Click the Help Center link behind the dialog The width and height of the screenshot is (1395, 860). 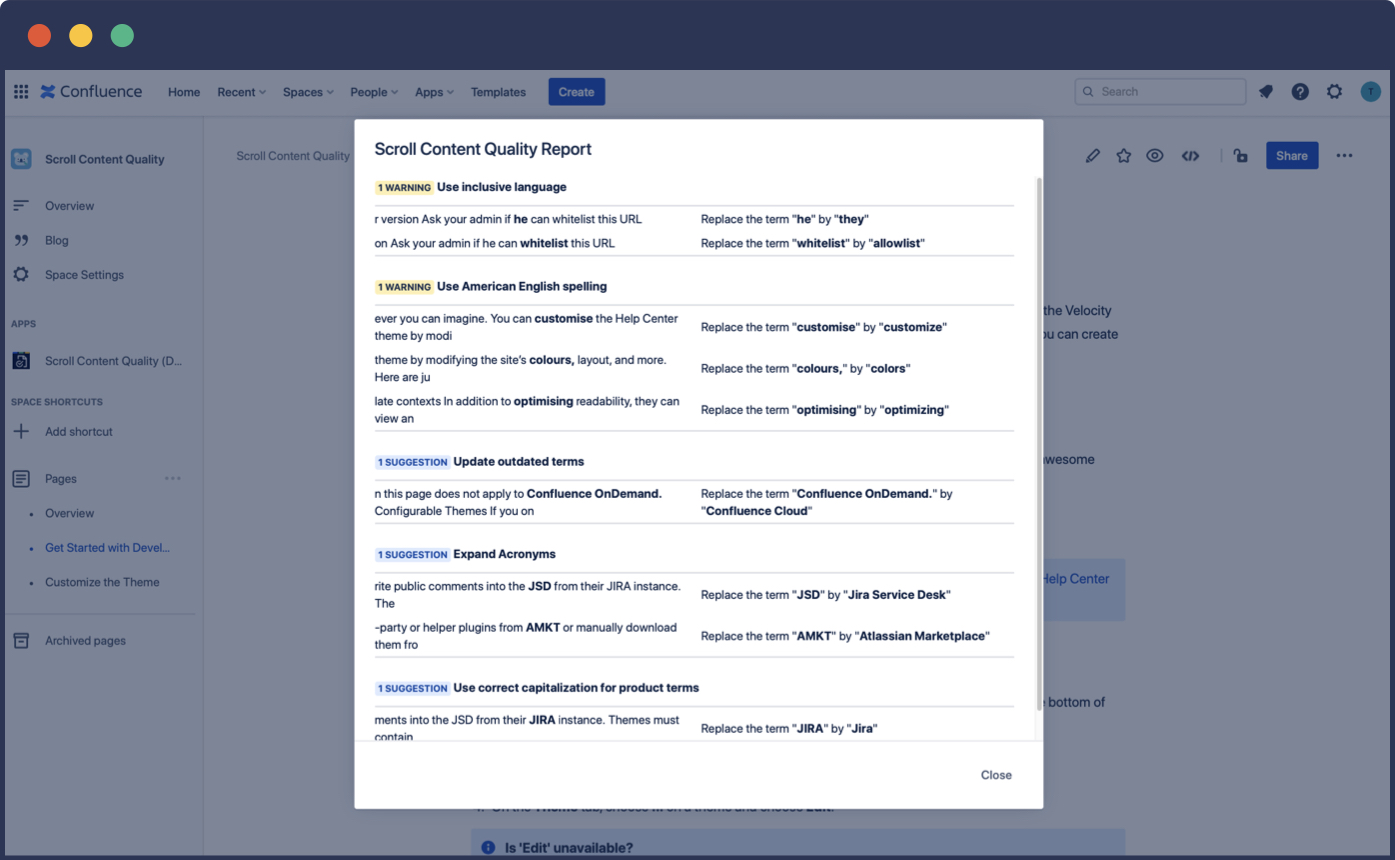click(1075, 578)
